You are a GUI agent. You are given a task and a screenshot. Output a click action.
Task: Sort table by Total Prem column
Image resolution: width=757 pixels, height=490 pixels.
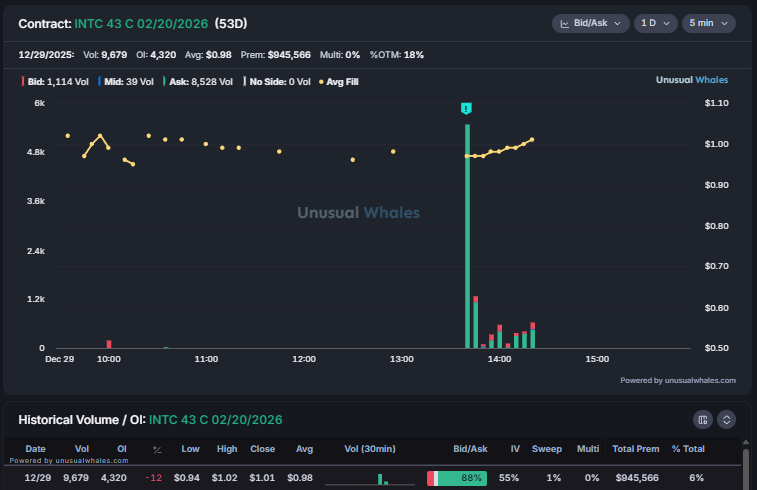click(x=635, y=449)
